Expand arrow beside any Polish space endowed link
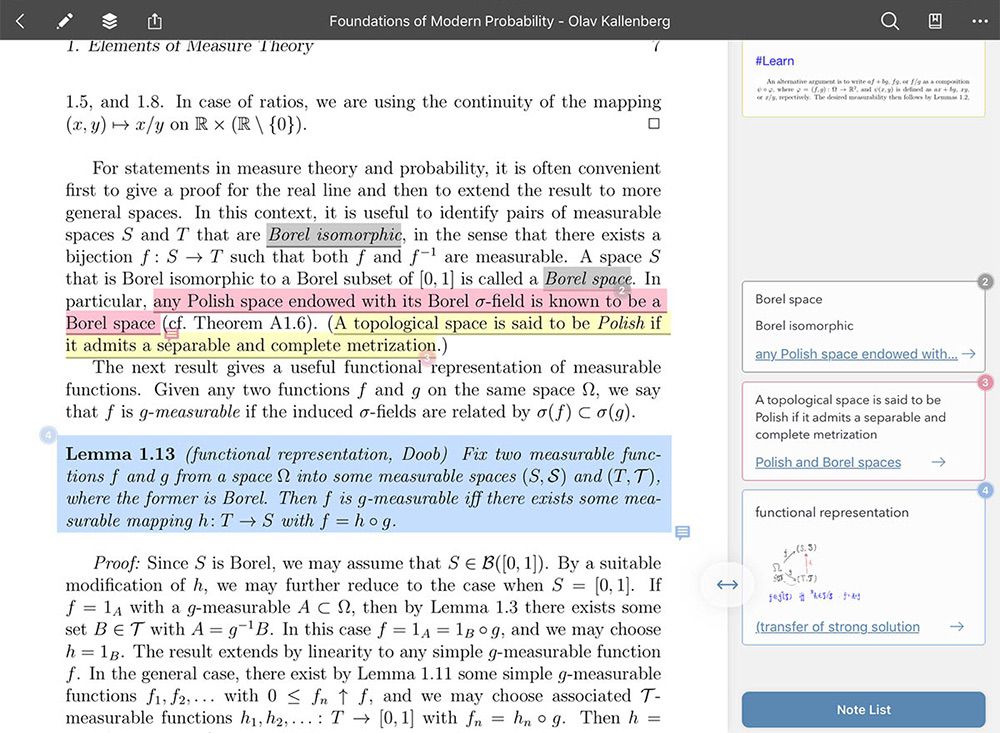The height and width of the screenshot is (733, 1000). pyautogui.click(x=969, y=353)
